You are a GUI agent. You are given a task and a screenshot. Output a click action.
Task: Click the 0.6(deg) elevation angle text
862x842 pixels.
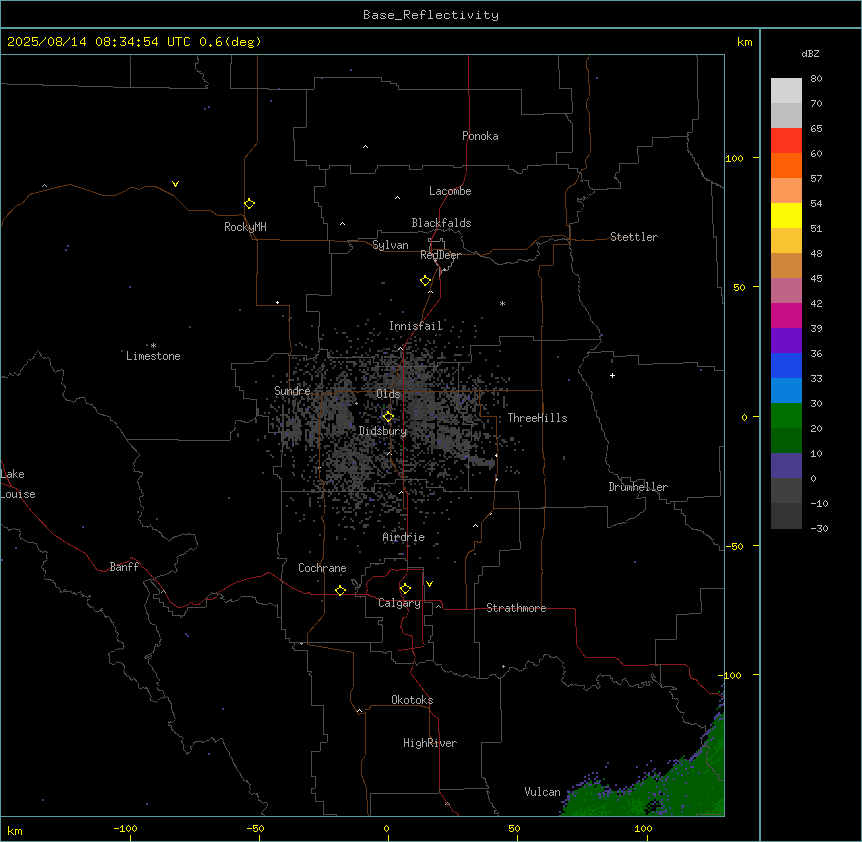(230, 42)
